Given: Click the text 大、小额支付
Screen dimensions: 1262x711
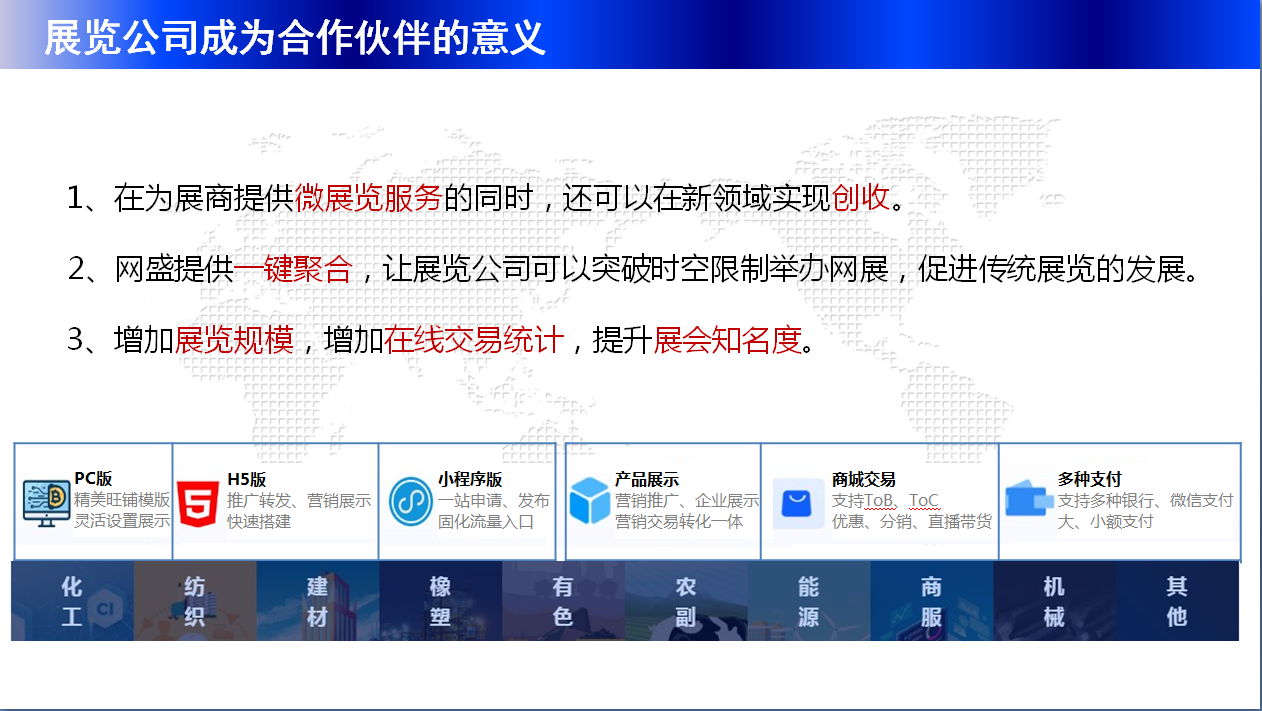Looking at the screenshot, I should (1106, 521).
